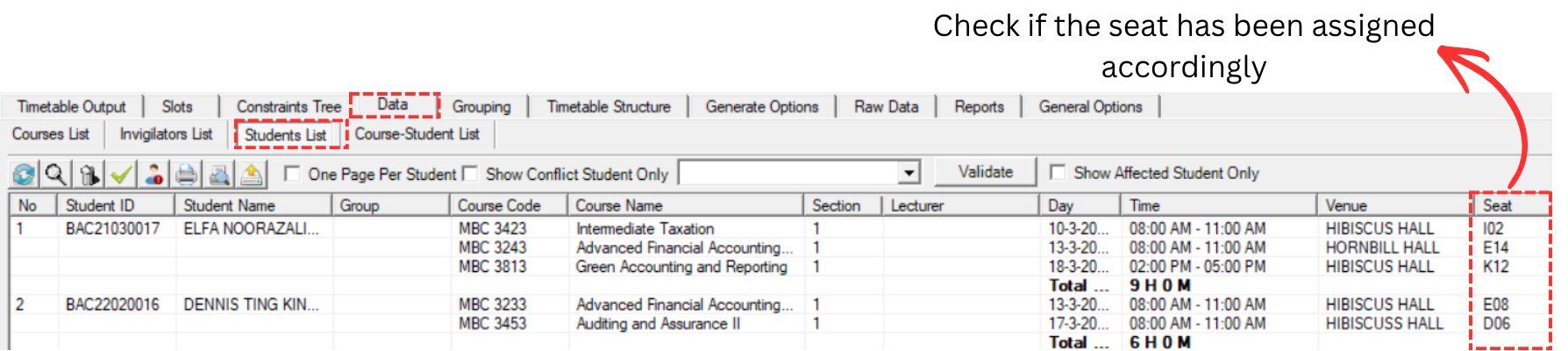Viewport: 1568px width, 351px height.
Task: Sort by the Student ID column header
Action: [x=117, y=205]
